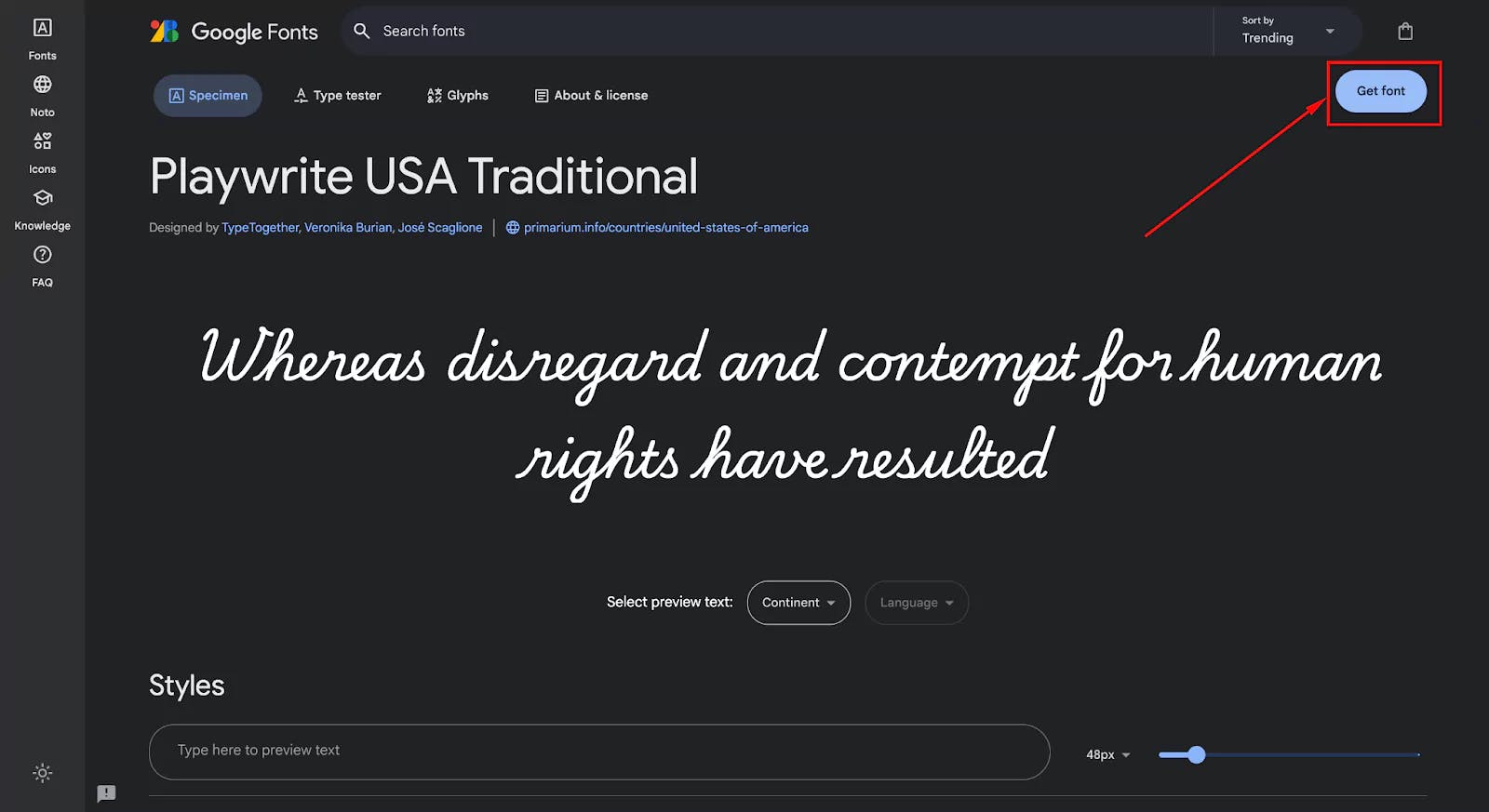The image size is (1489, 812).
Task: Expand the Language dropdown
Action: click(x=917, y=603)
